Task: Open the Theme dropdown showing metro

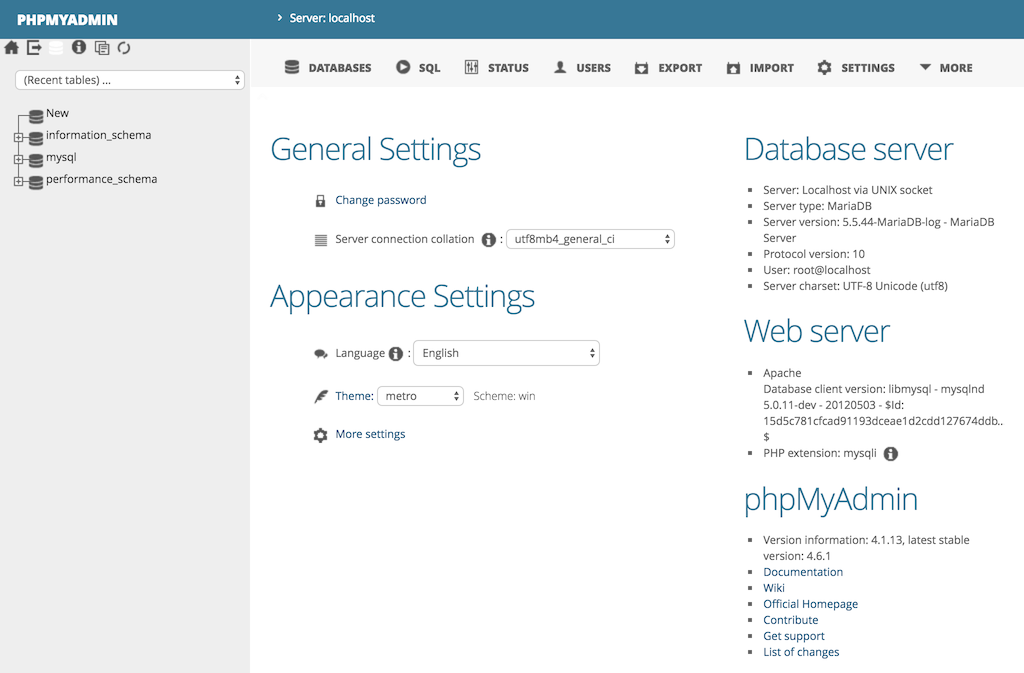Action: 421,396
